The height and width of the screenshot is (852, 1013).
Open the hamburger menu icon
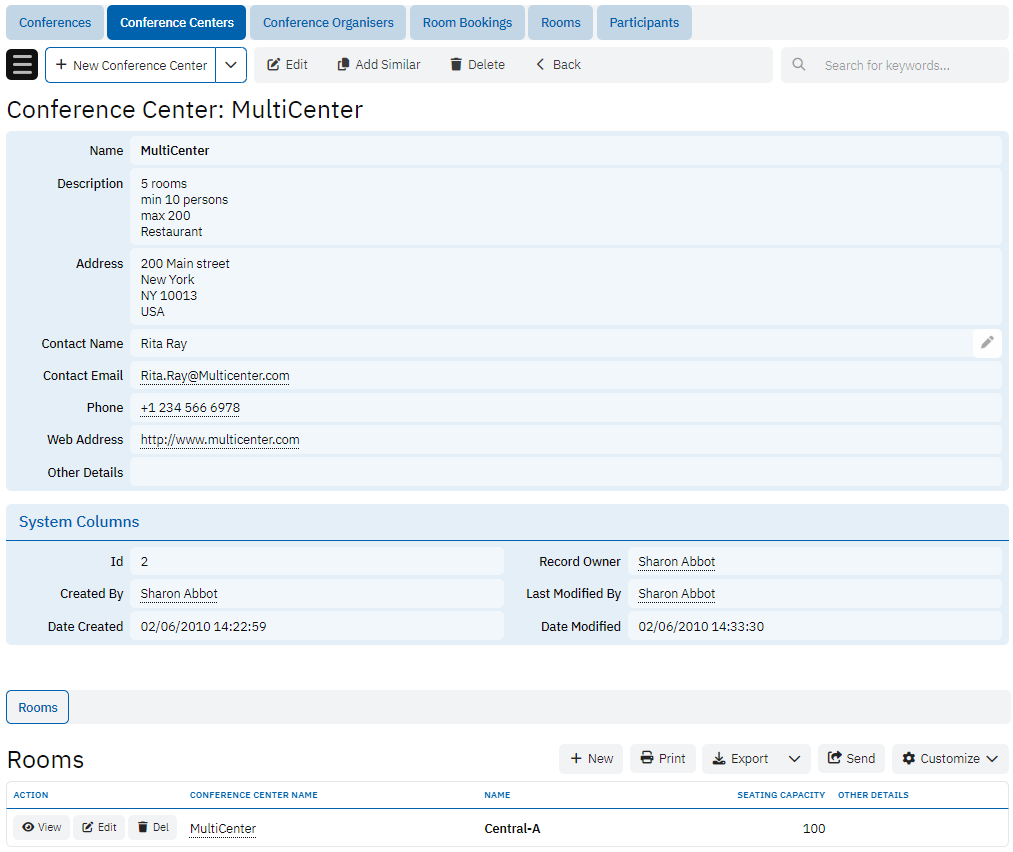click(x=22, y=65)
